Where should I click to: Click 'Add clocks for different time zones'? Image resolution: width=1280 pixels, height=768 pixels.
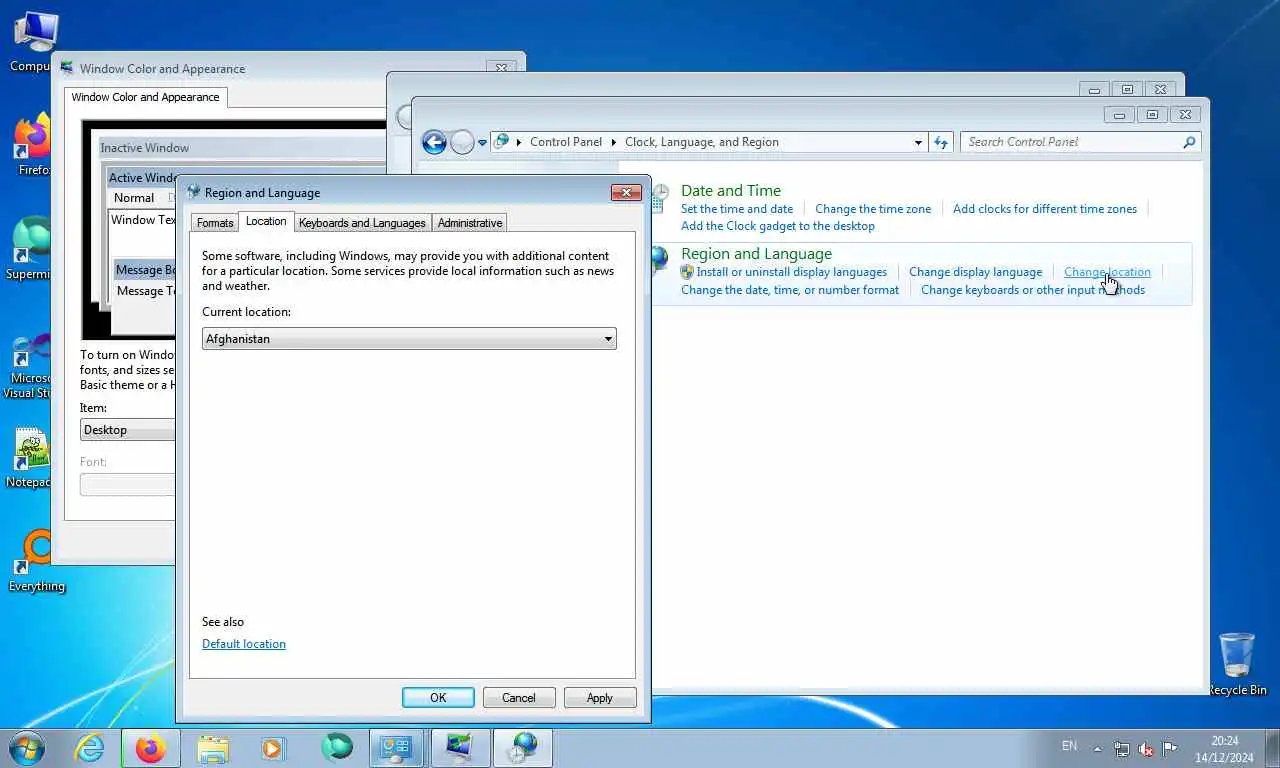pos(1045,209)
